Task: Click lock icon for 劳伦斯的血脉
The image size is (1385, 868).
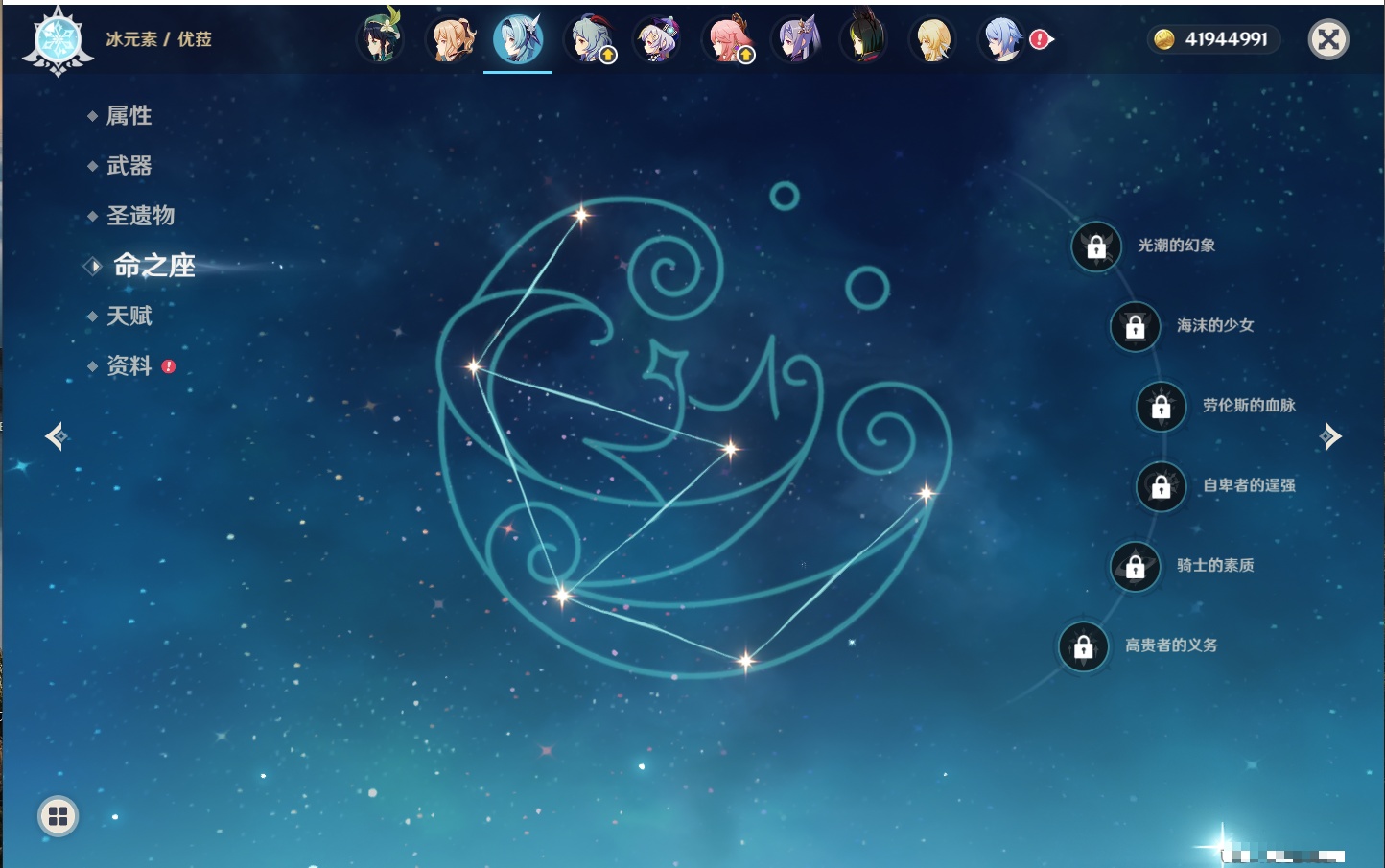Action: click(1162, 407)
